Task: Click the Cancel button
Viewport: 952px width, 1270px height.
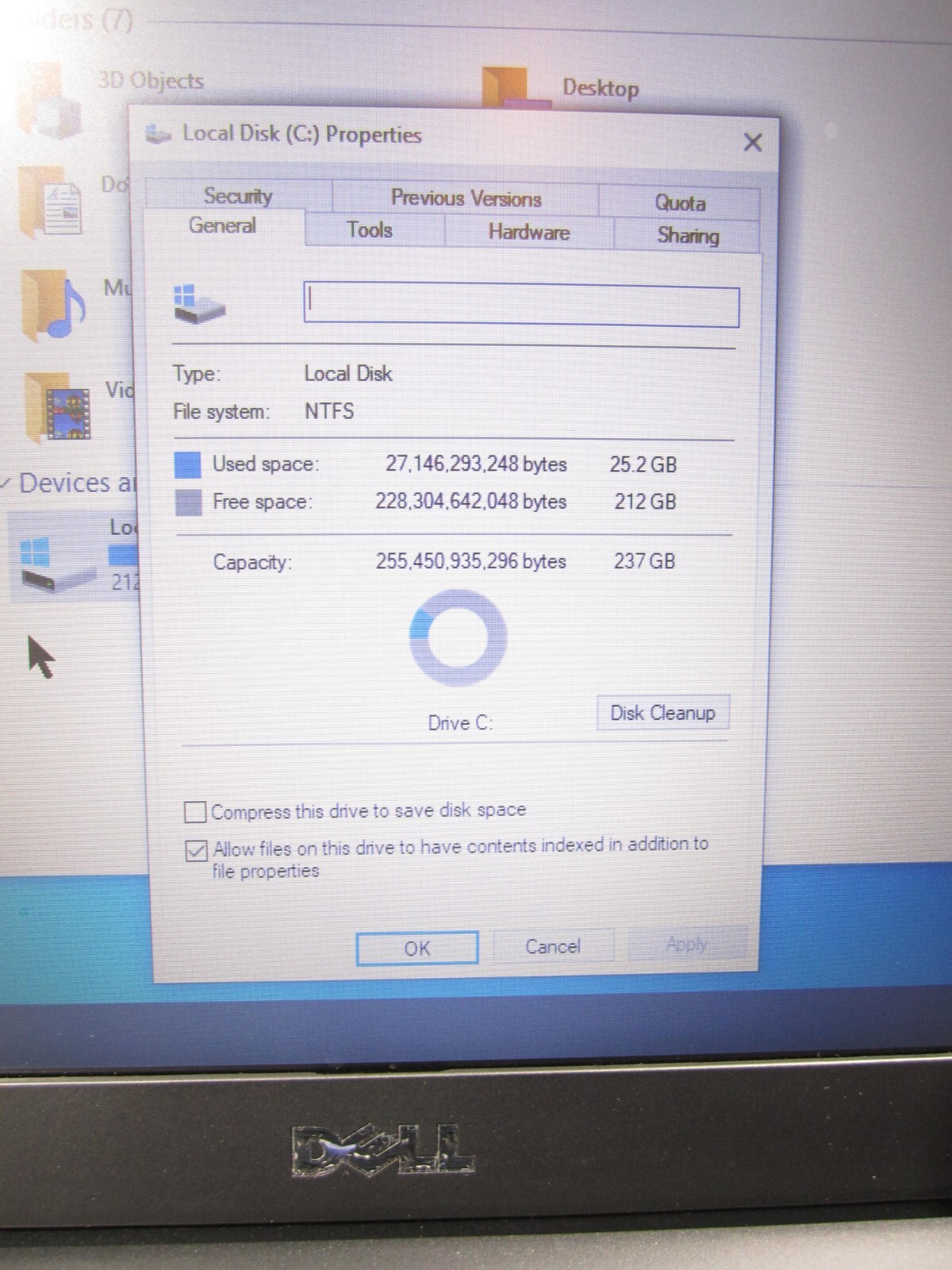Action: coord(553,946)
